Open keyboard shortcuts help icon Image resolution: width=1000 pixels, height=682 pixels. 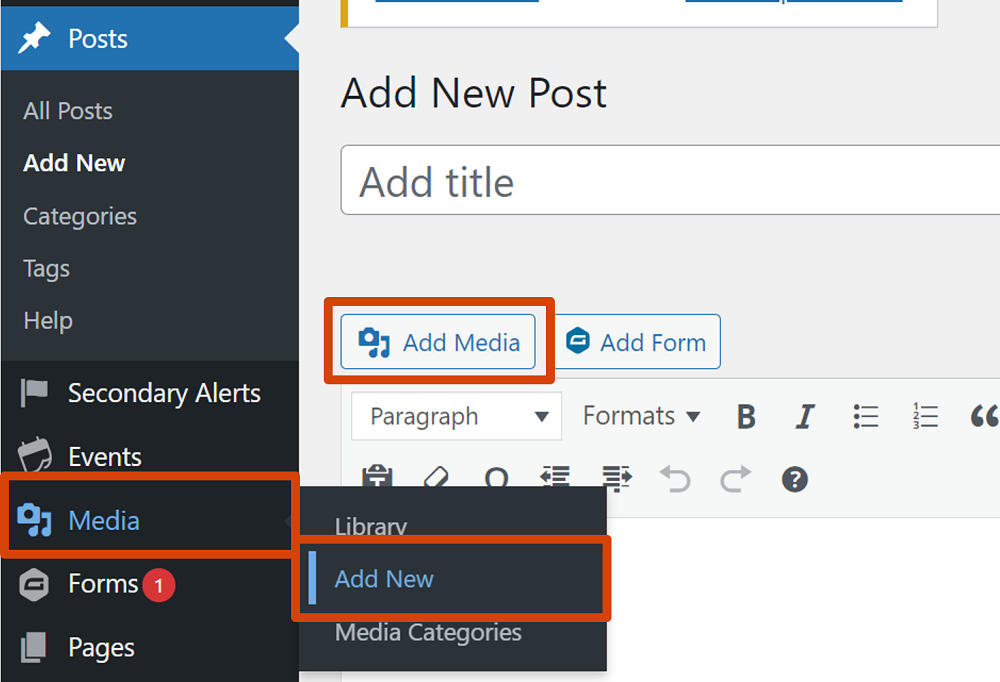[x=795, y=479]
